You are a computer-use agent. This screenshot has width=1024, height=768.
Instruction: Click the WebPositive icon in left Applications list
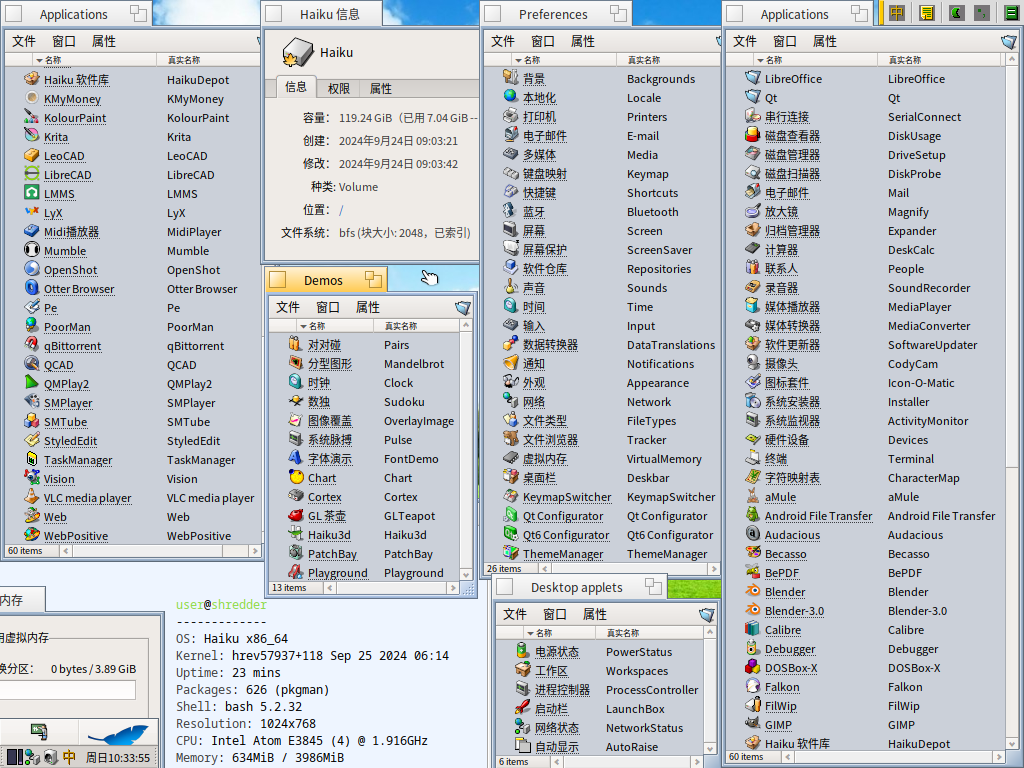pos(31,534)
